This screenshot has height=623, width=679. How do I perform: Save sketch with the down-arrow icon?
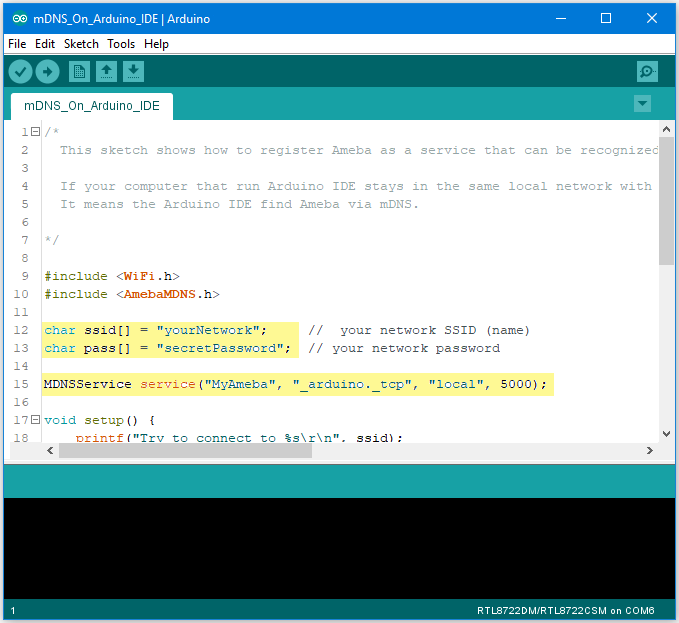[x=133, y=71]
